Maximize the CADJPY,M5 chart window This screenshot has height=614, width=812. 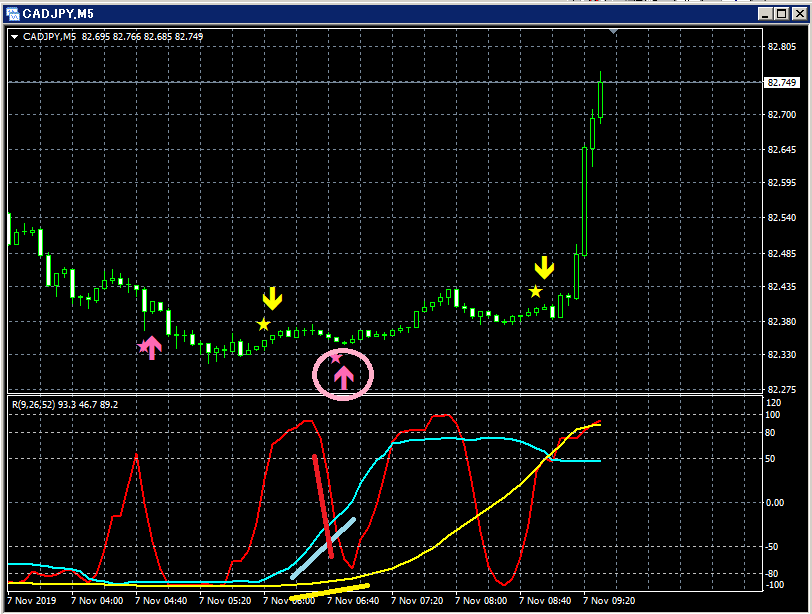(x=782, y=14)
